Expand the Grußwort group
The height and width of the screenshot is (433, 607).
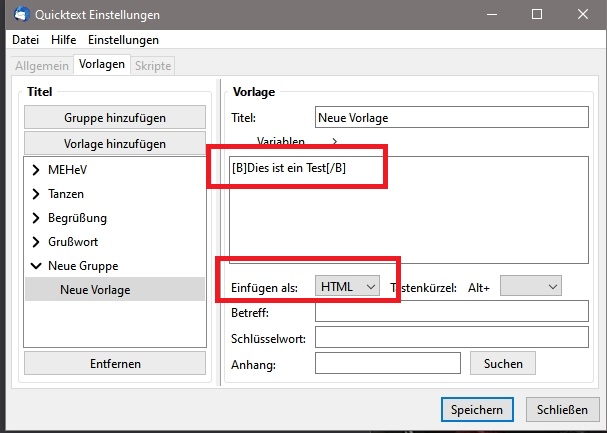[36, 242]
